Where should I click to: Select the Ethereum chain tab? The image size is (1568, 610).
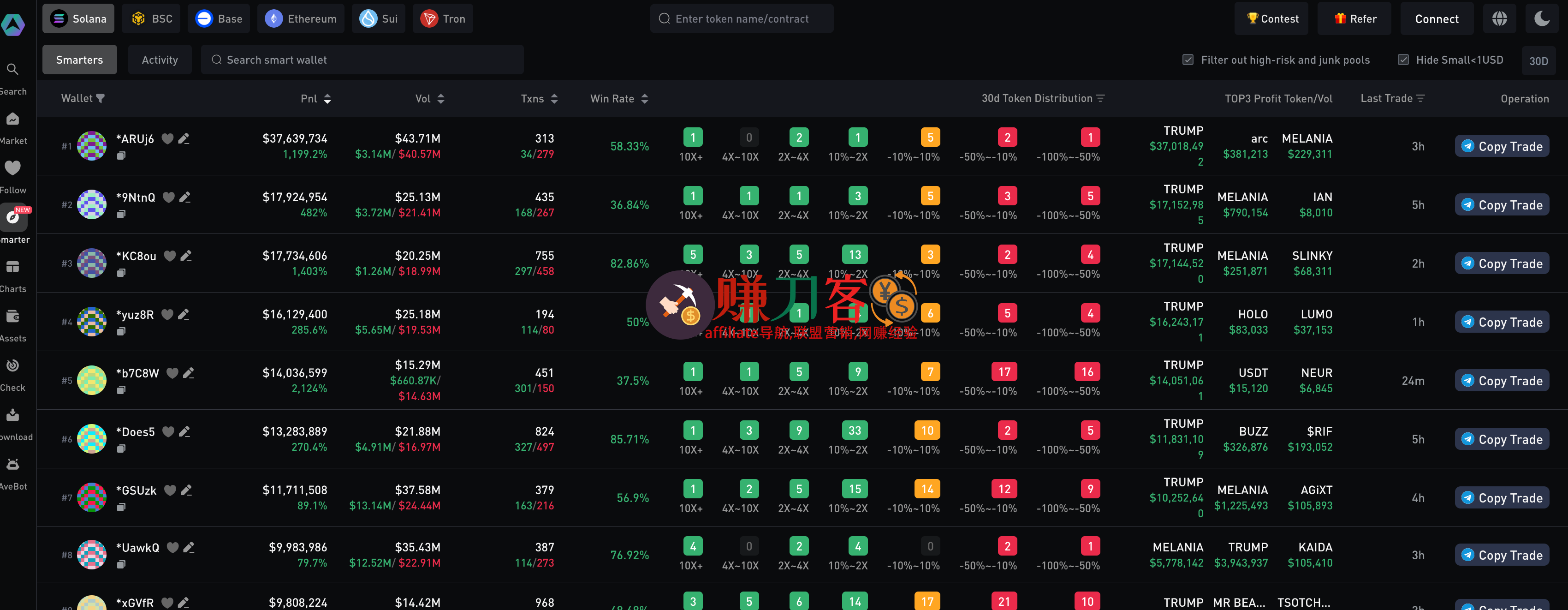301,19
